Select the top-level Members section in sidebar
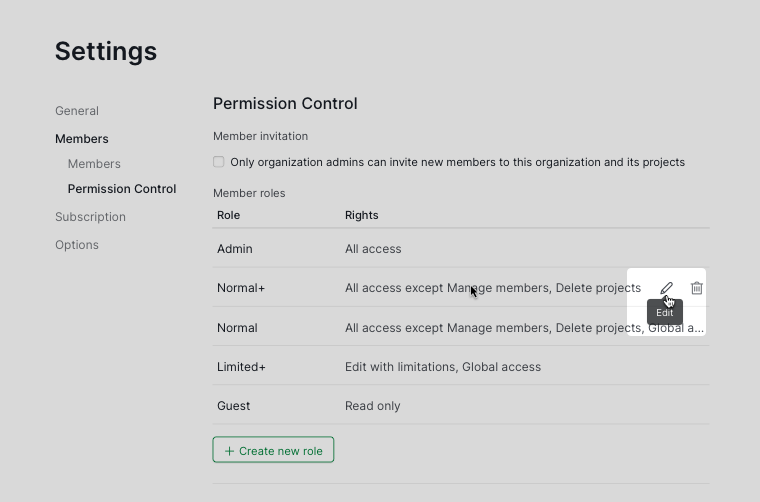Image resolution: width=760 pixels, height=502 pixels. coord(82,139)
